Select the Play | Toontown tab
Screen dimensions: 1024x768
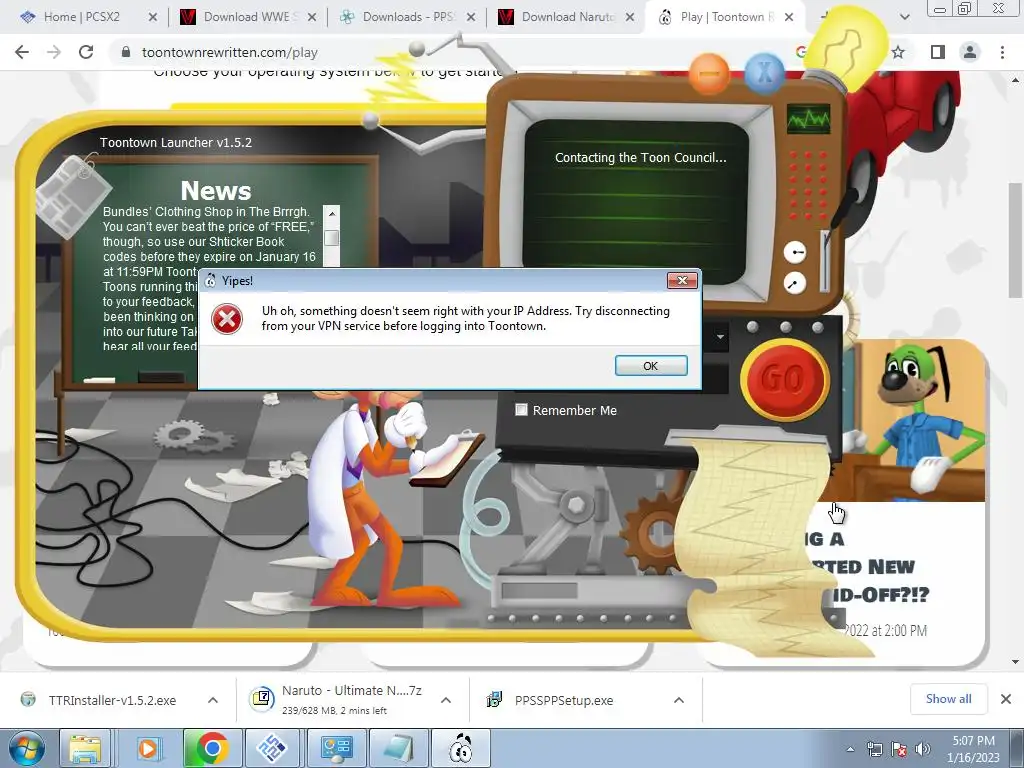(x=725, y=17)
